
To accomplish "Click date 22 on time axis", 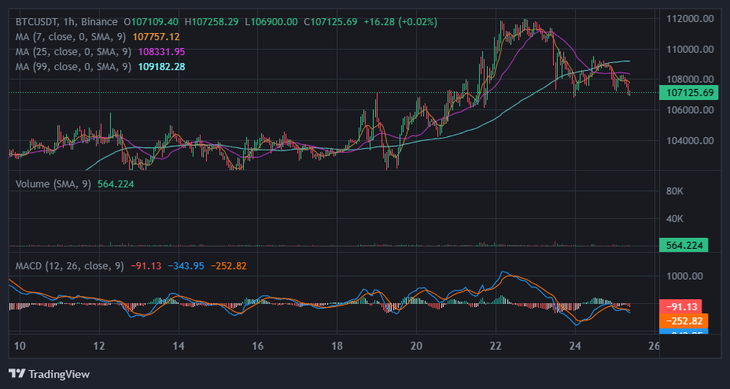I will pos(496,346).
